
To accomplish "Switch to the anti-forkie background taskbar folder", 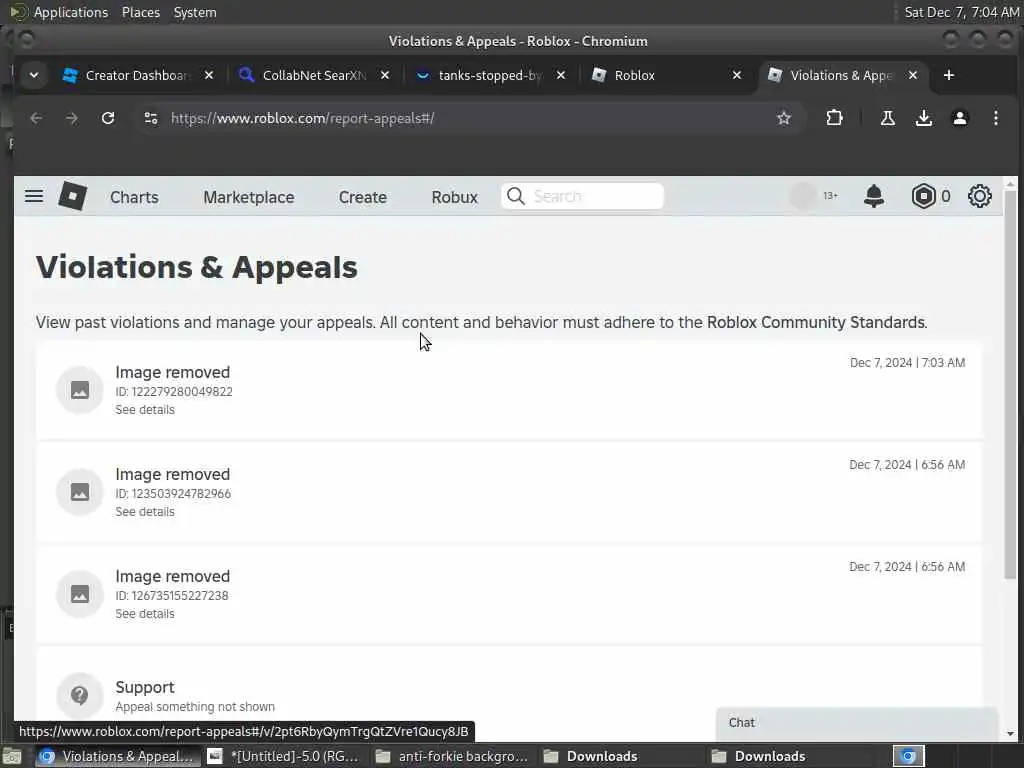I will click(x=452, y=756).
